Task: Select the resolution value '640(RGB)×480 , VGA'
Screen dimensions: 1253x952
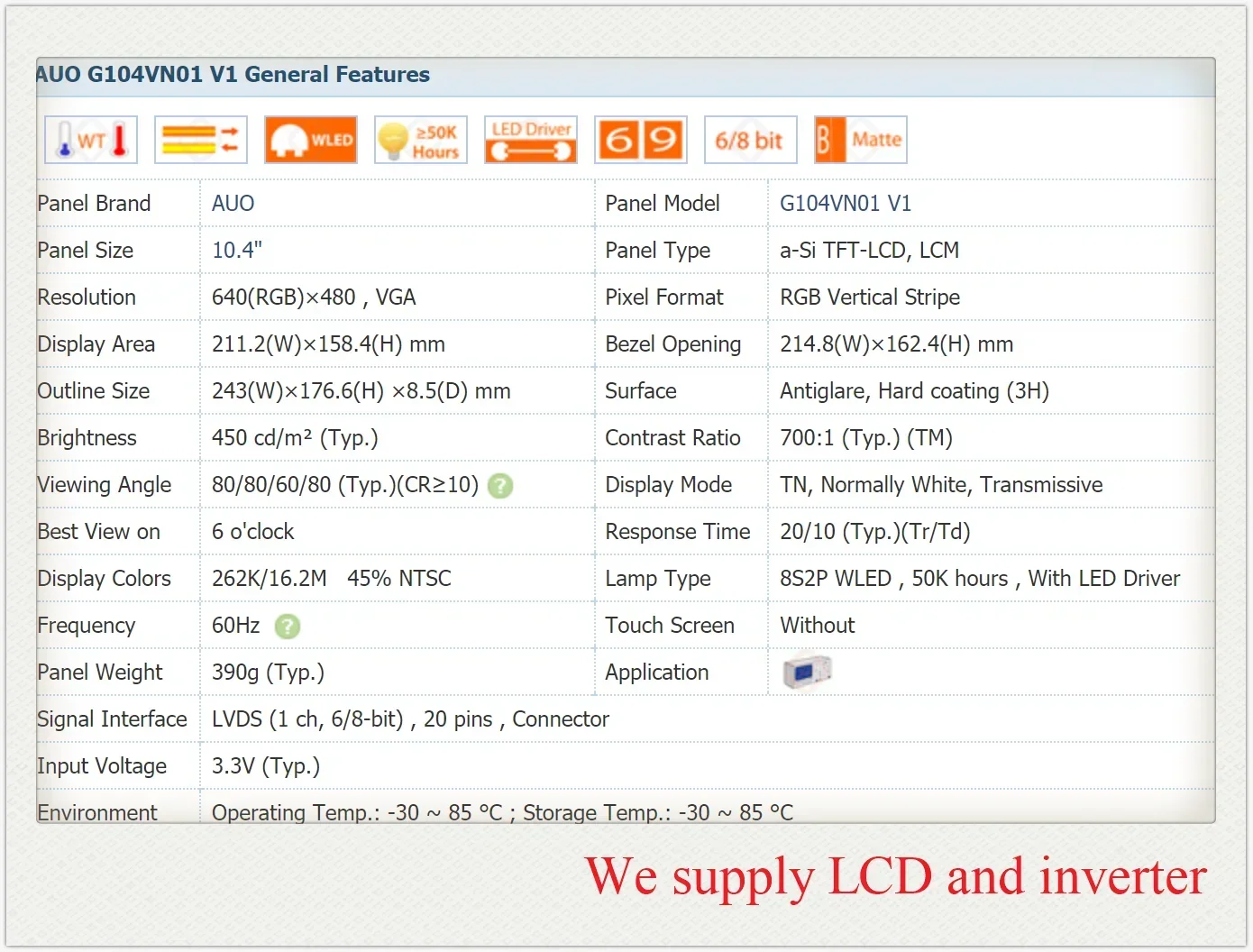Action: [314, 297]
